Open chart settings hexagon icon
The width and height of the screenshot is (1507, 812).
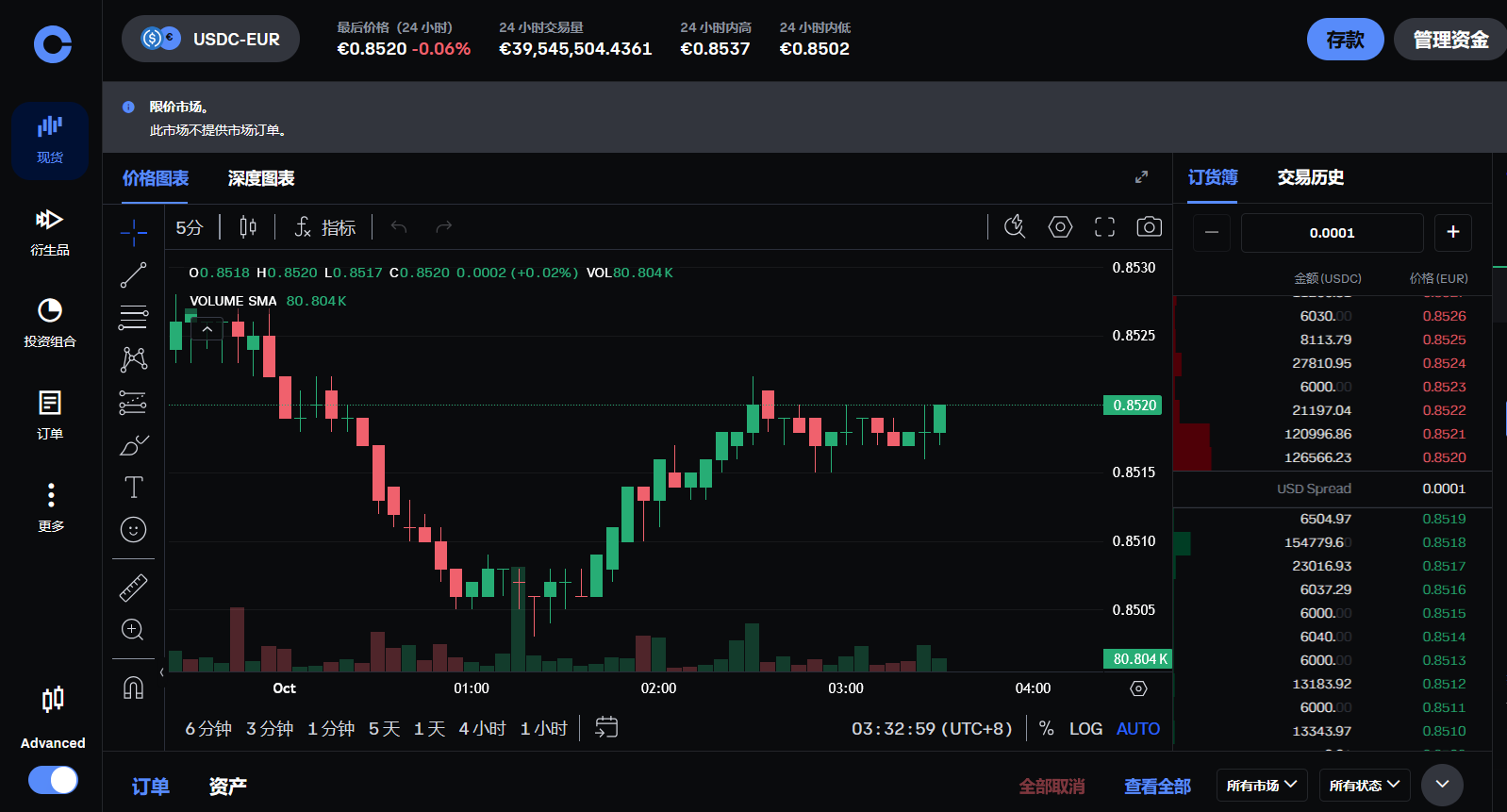tap(1060, 227)
